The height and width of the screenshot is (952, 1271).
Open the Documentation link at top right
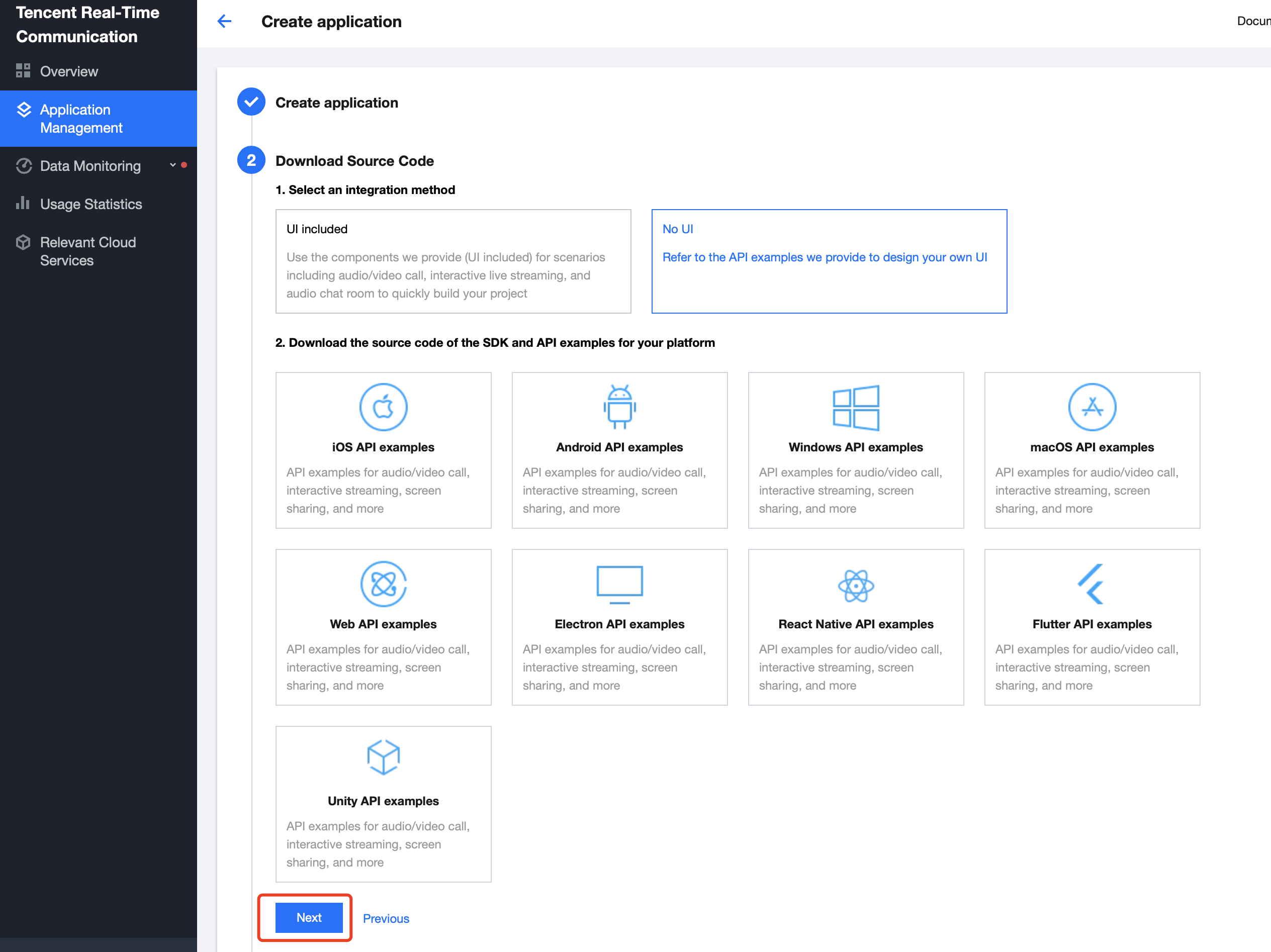[x=1254, y=21]
